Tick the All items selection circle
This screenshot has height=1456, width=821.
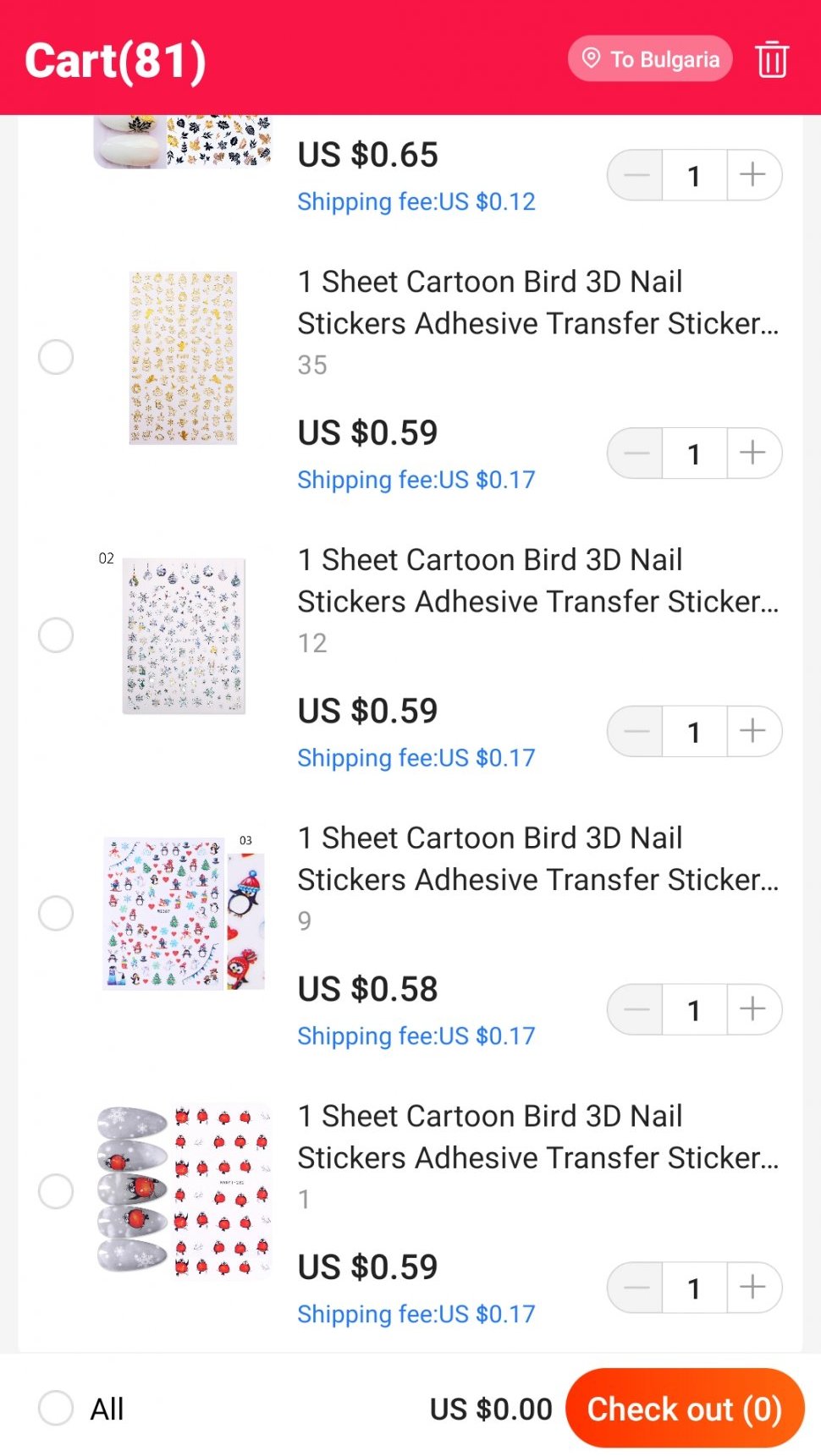56,1409
